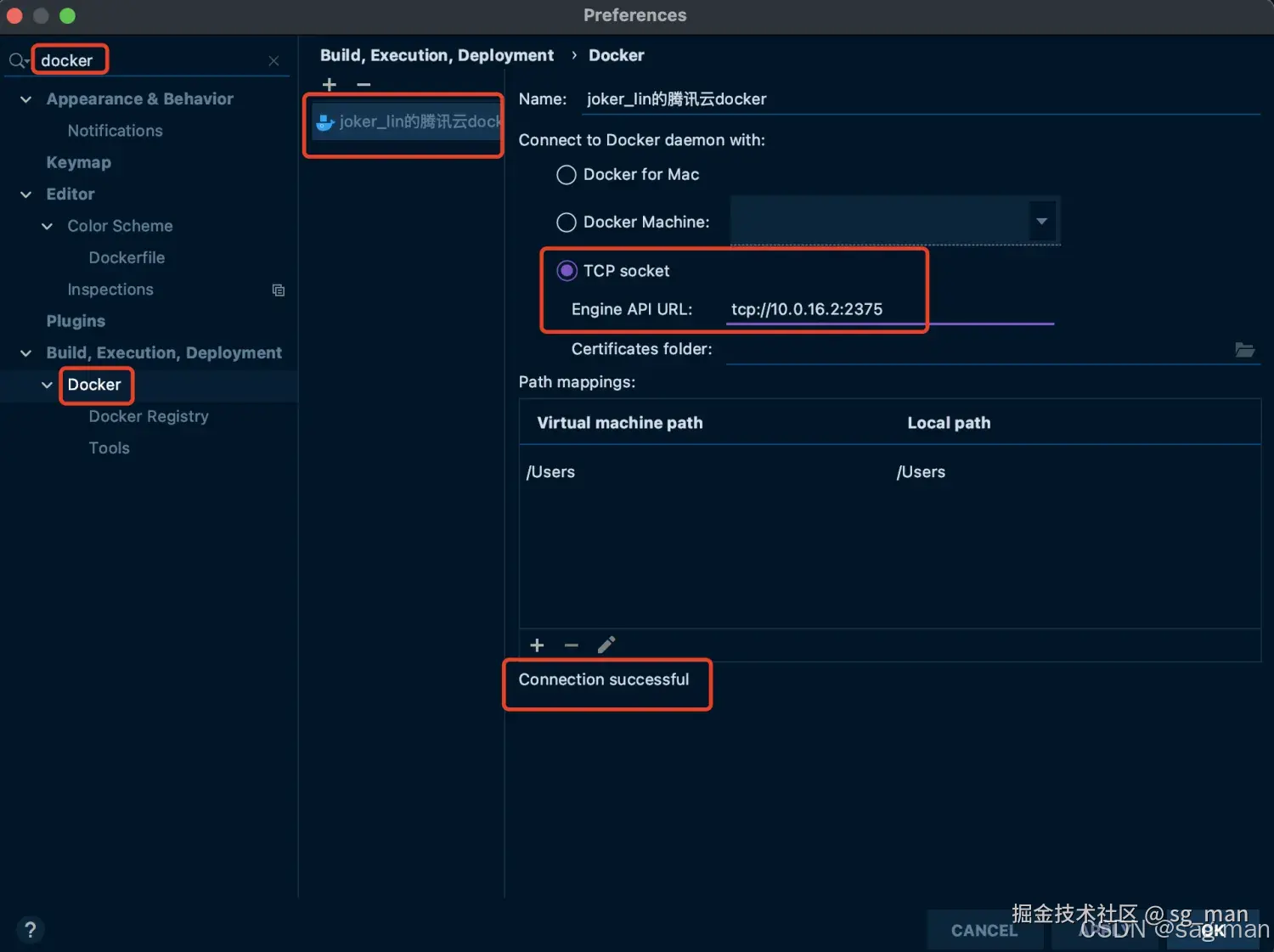Focus the settings search field
The height and width of the screenshot is (952, 1274).
(153, 60)
